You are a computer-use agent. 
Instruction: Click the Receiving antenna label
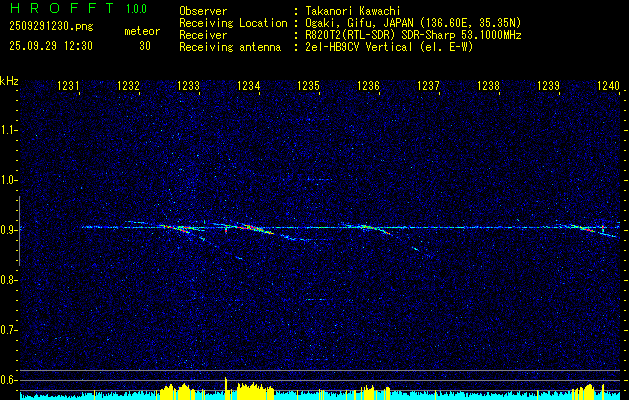pos(230,47)
